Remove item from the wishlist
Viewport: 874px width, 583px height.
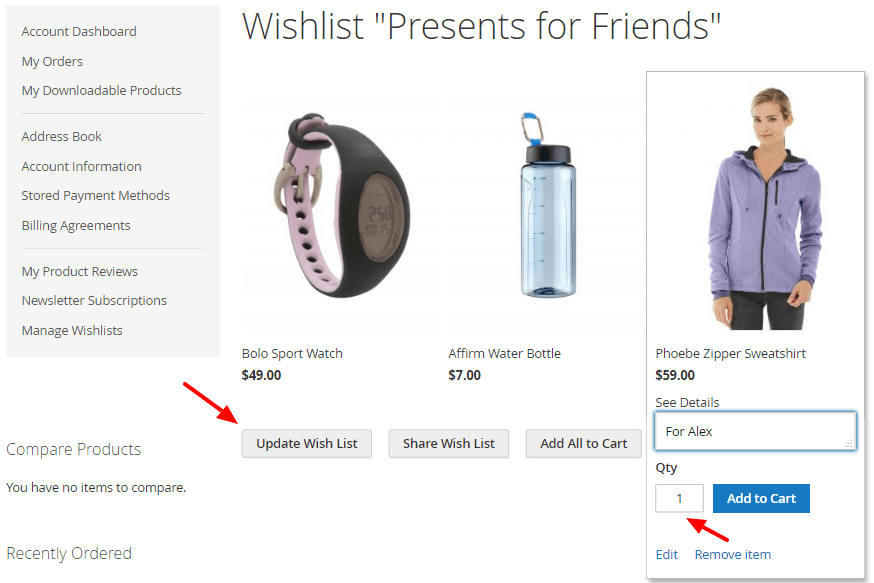point(732,554)
